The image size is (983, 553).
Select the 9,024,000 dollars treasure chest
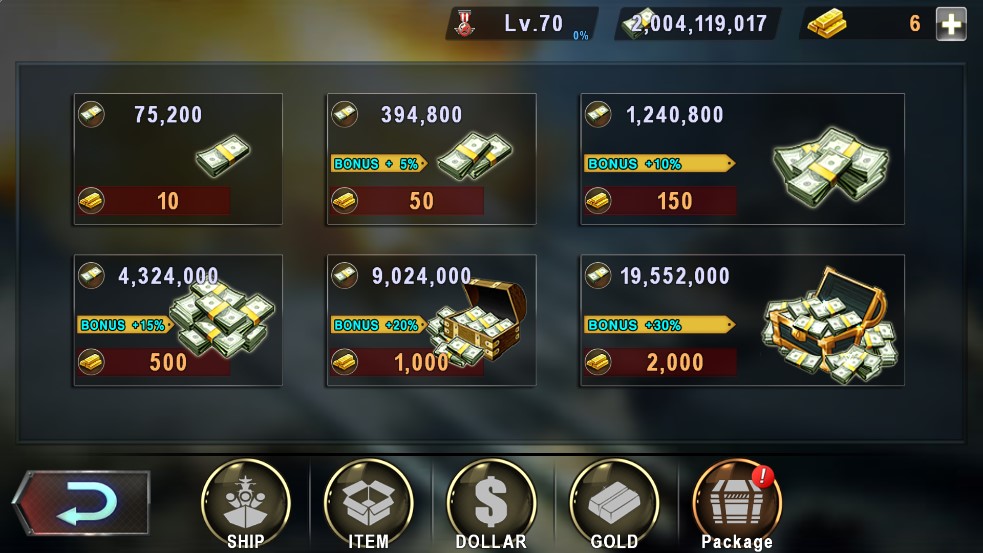click(431, 320)
